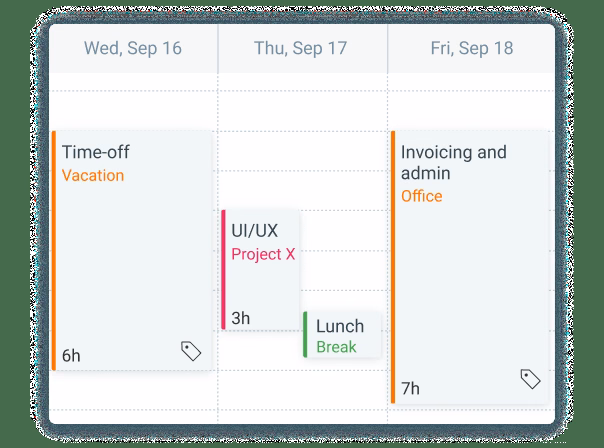Click the 6h duration on Time-off
This screenshot has width=604, height=448.
[x=72, y=355]
